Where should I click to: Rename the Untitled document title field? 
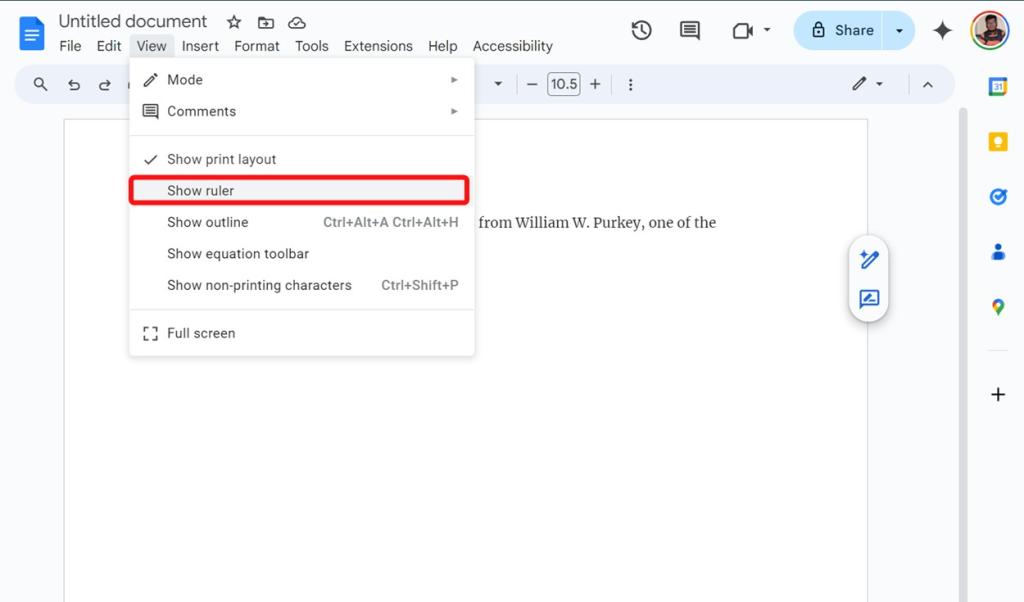tap(132, 20)
